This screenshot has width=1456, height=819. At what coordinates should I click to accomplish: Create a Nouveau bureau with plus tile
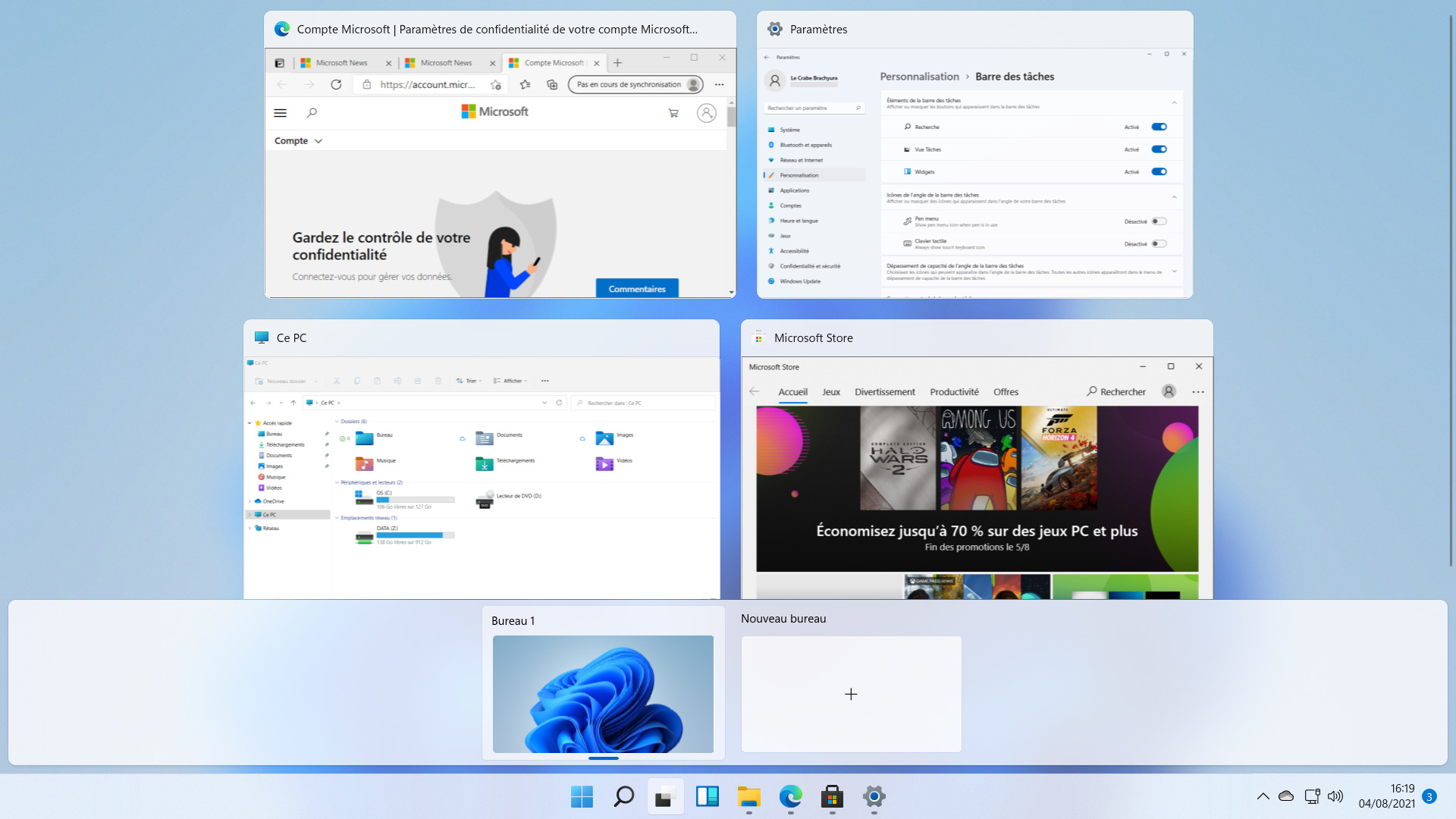(x=851, y=694)
